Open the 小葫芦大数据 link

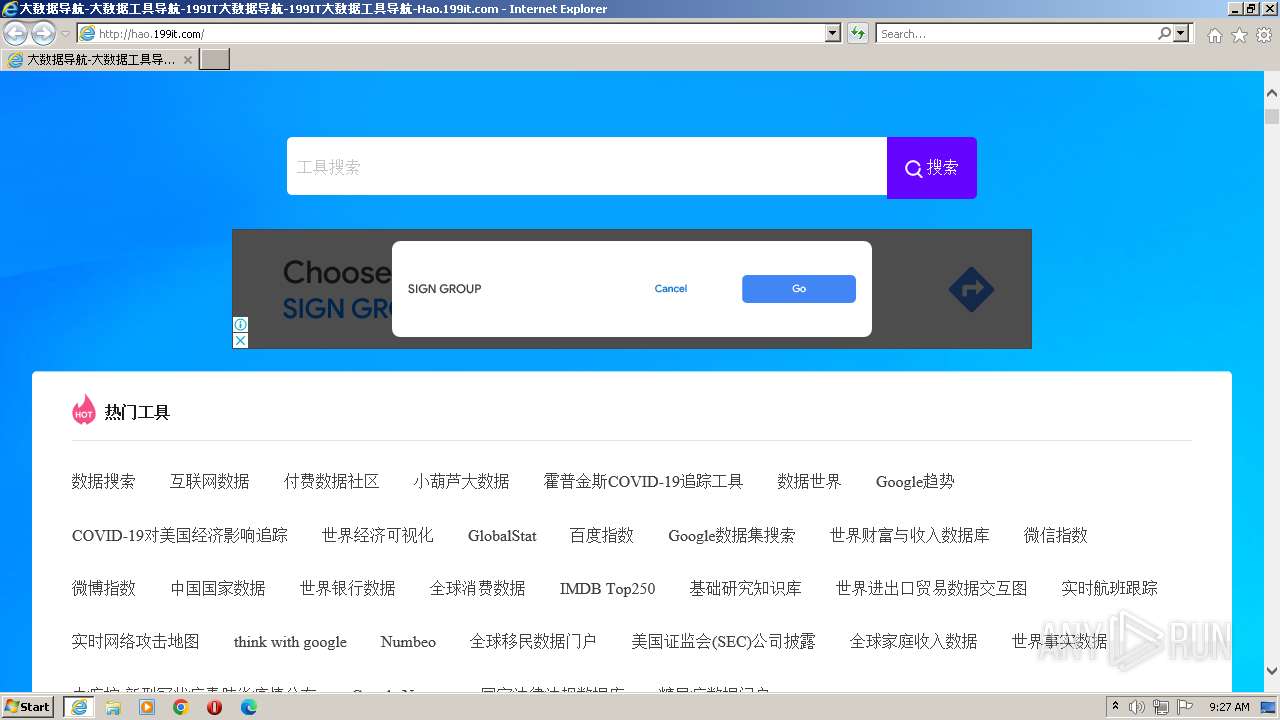[x=462, y=482]
